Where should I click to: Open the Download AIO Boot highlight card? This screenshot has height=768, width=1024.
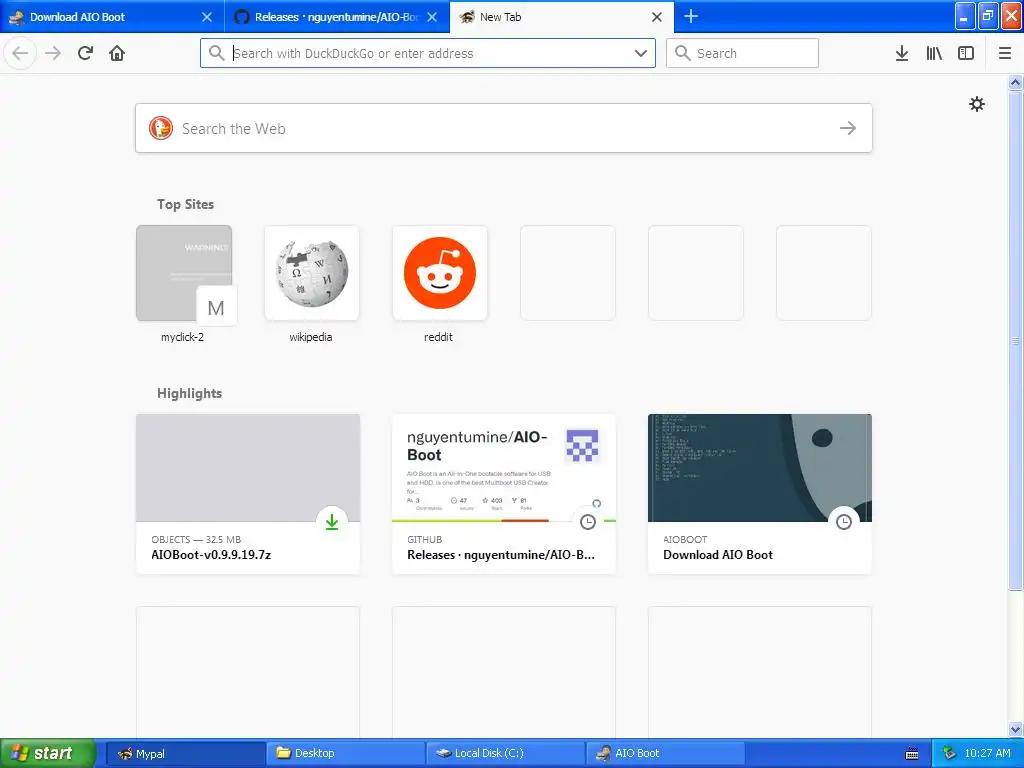(x=760, y=494)
